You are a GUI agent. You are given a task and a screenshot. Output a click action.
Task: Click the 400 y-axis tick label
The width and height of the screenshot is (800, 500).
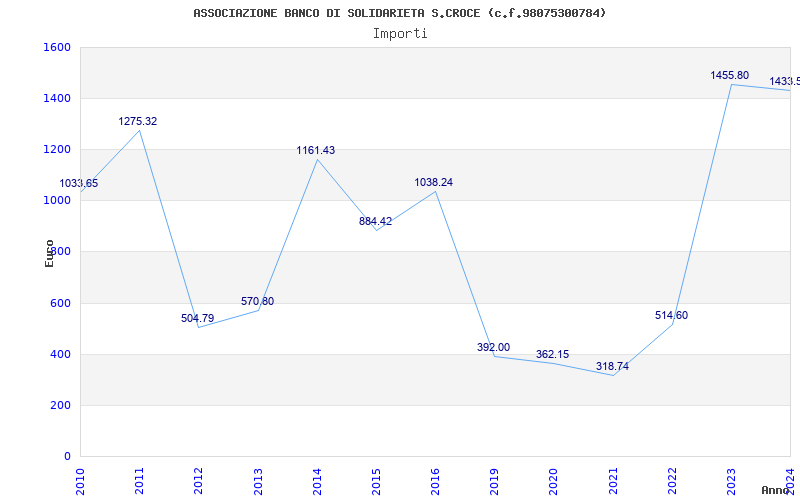60,354
